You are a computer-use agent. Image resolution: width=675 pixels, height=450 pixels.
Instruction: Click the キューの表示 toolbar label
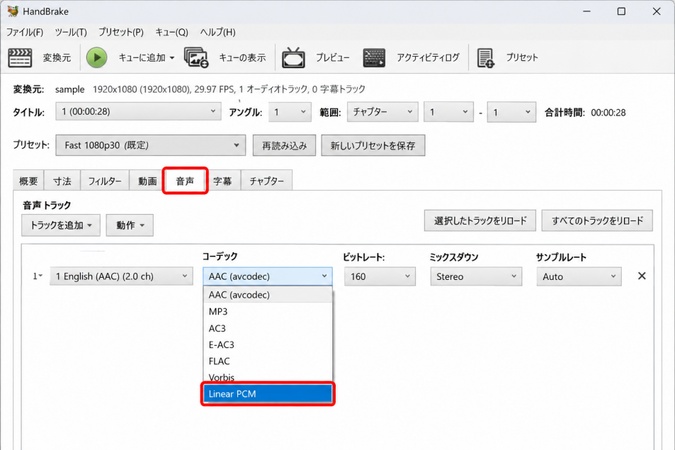(242, 58)
